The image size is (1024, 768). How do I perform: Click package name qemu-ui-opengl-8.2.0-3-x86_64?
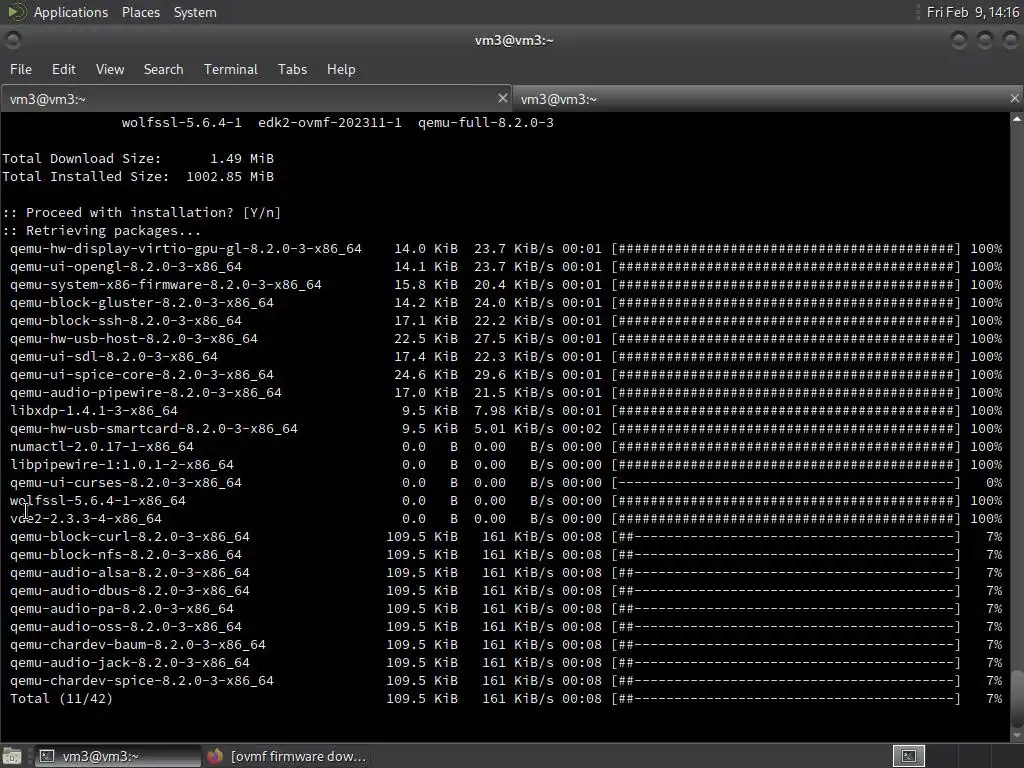coord(125,266)
